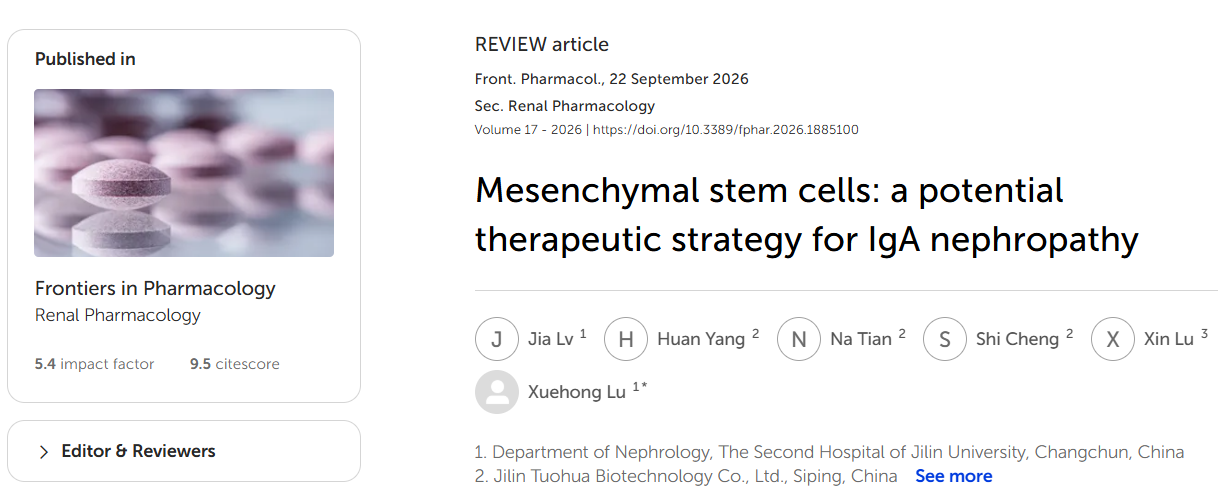This screenshot has width=1227, height=495.
Task: Click the J avatar icon for Jia Lv
Action: (x=497, y=339)
